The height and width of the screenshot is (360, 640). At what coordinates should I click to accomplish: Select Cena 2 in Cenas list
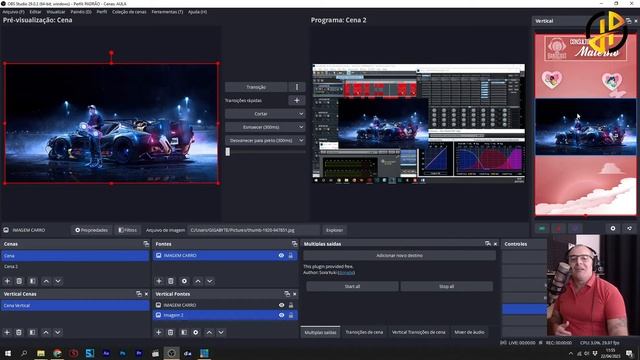pyautogui.click(x=75, y=267)
